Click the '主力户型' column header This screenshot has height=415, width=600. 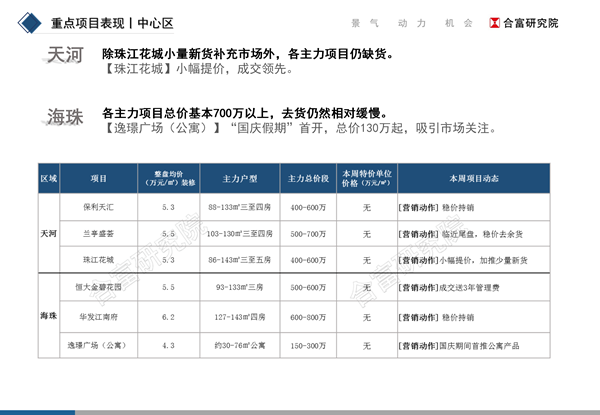240,178
